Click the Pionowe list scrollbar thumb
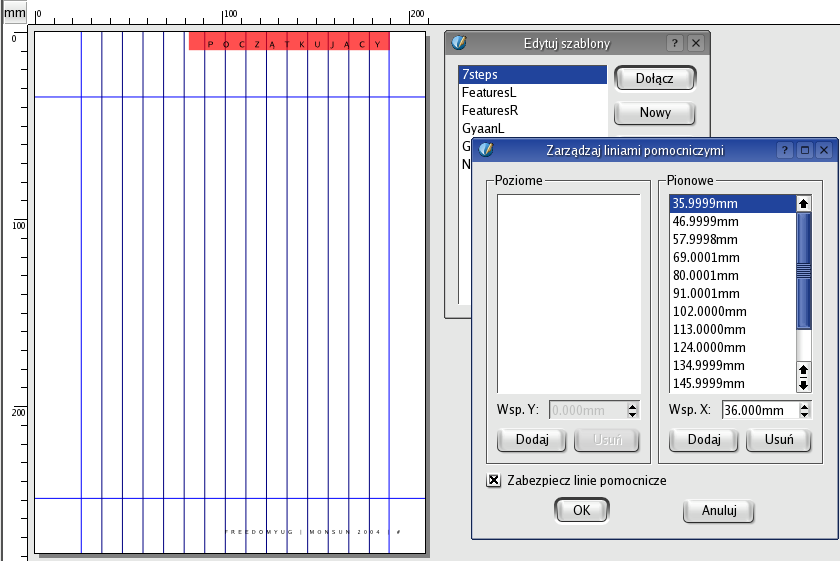Viewport: 840px width, 561px height. (x=803, y=270)
